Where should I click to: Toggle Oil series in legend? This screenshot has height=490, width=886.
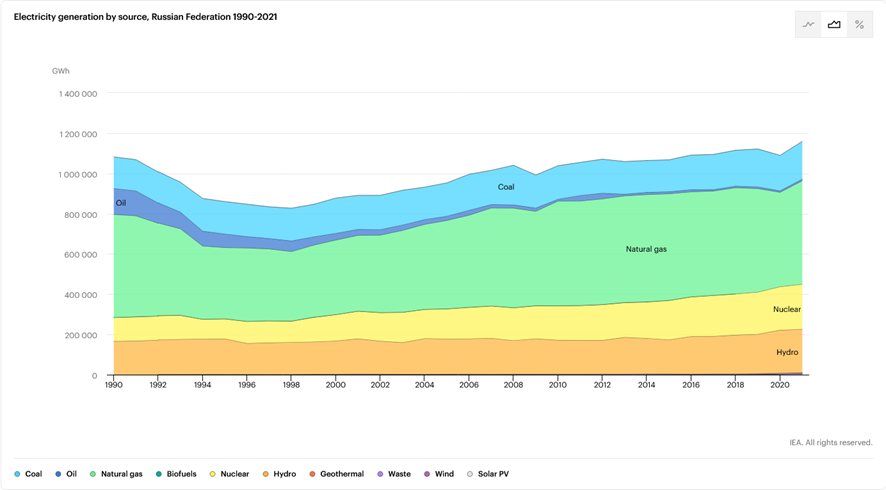(66, 474)
